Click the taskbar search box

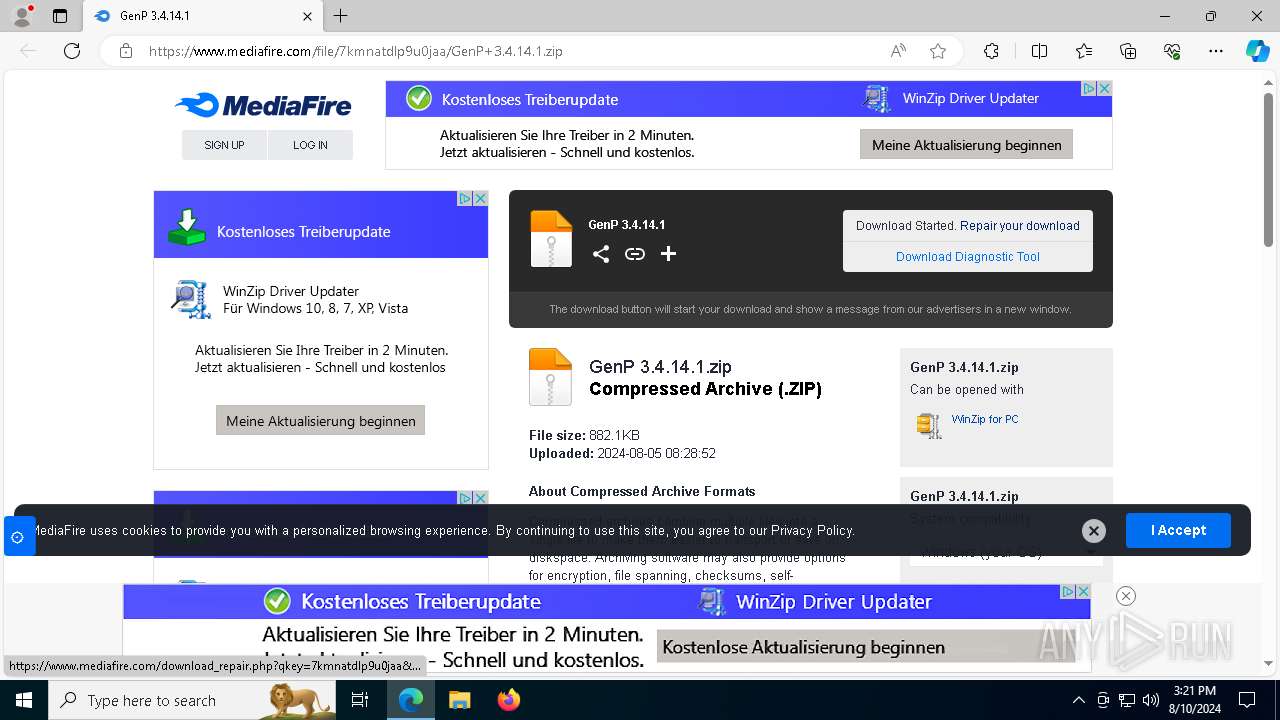[x=192, y=700]
